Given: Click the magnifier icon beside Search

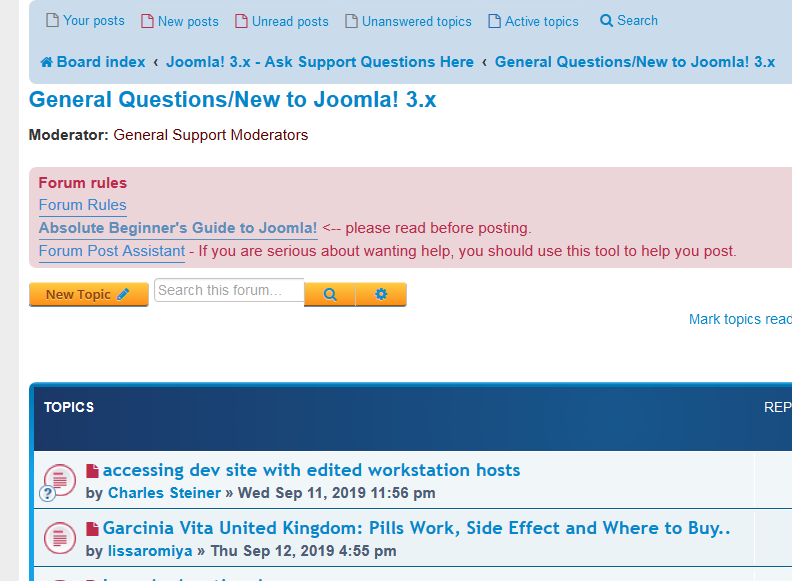Looking at the screenshot, I should [606, 21].
